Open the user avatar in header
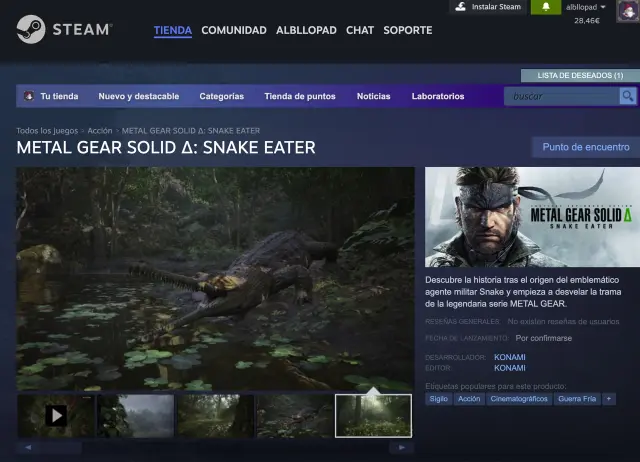Image resolution: width=640 pixels, height=462 pixels. coord(628,11)
